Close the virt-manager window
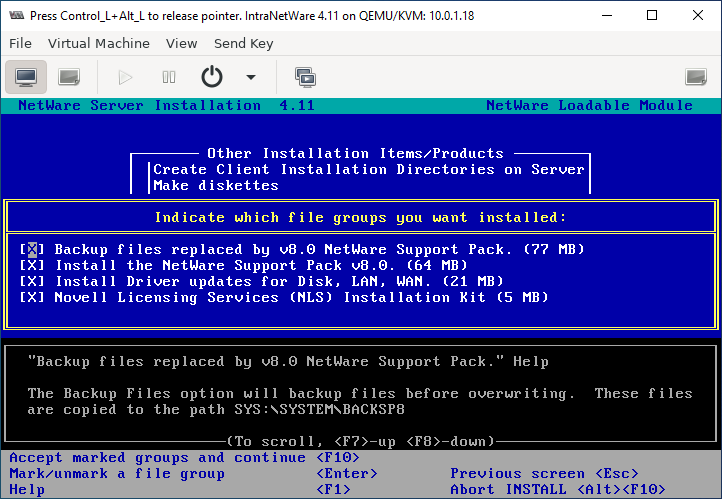The height and width of the screenshot is (499, 722). (x=698, y=15)
